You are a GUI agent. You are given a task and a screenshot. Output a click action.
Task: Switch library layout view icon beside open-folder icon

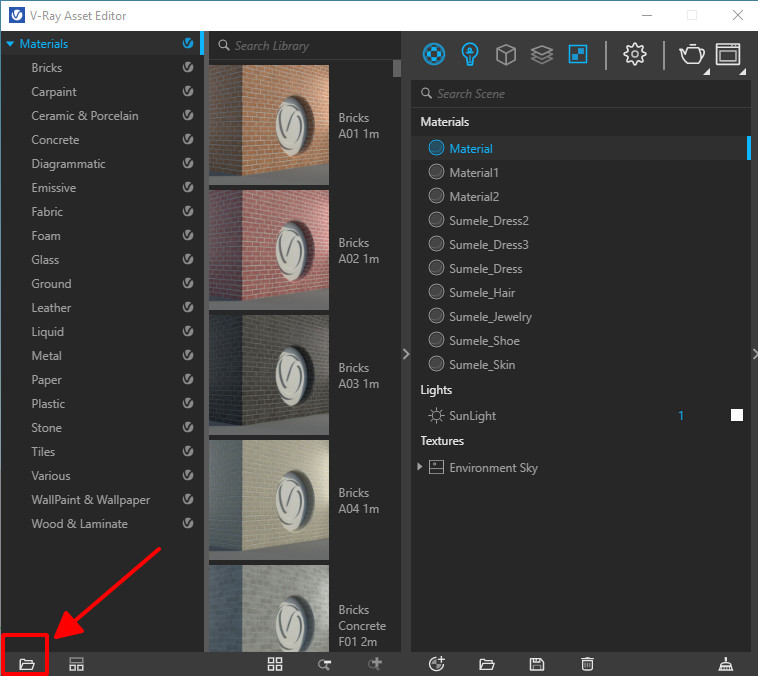76,664
